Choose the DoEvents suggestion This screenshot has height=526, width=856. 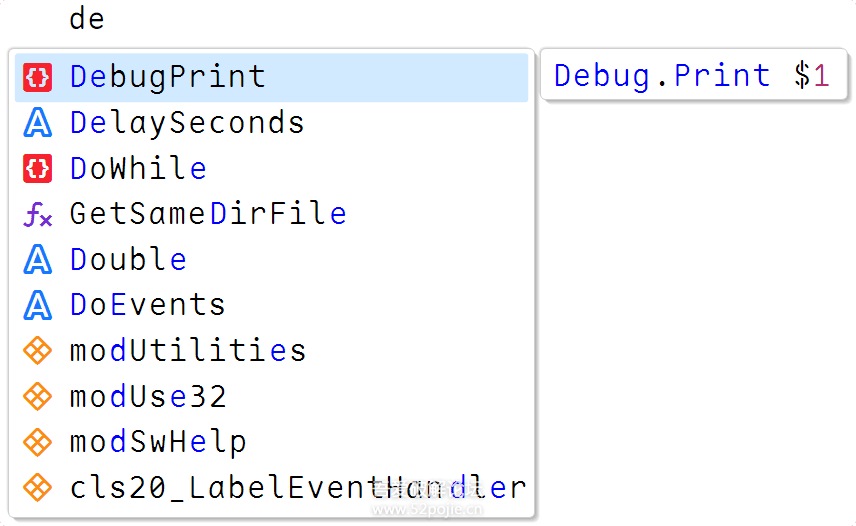coord(148,305)
